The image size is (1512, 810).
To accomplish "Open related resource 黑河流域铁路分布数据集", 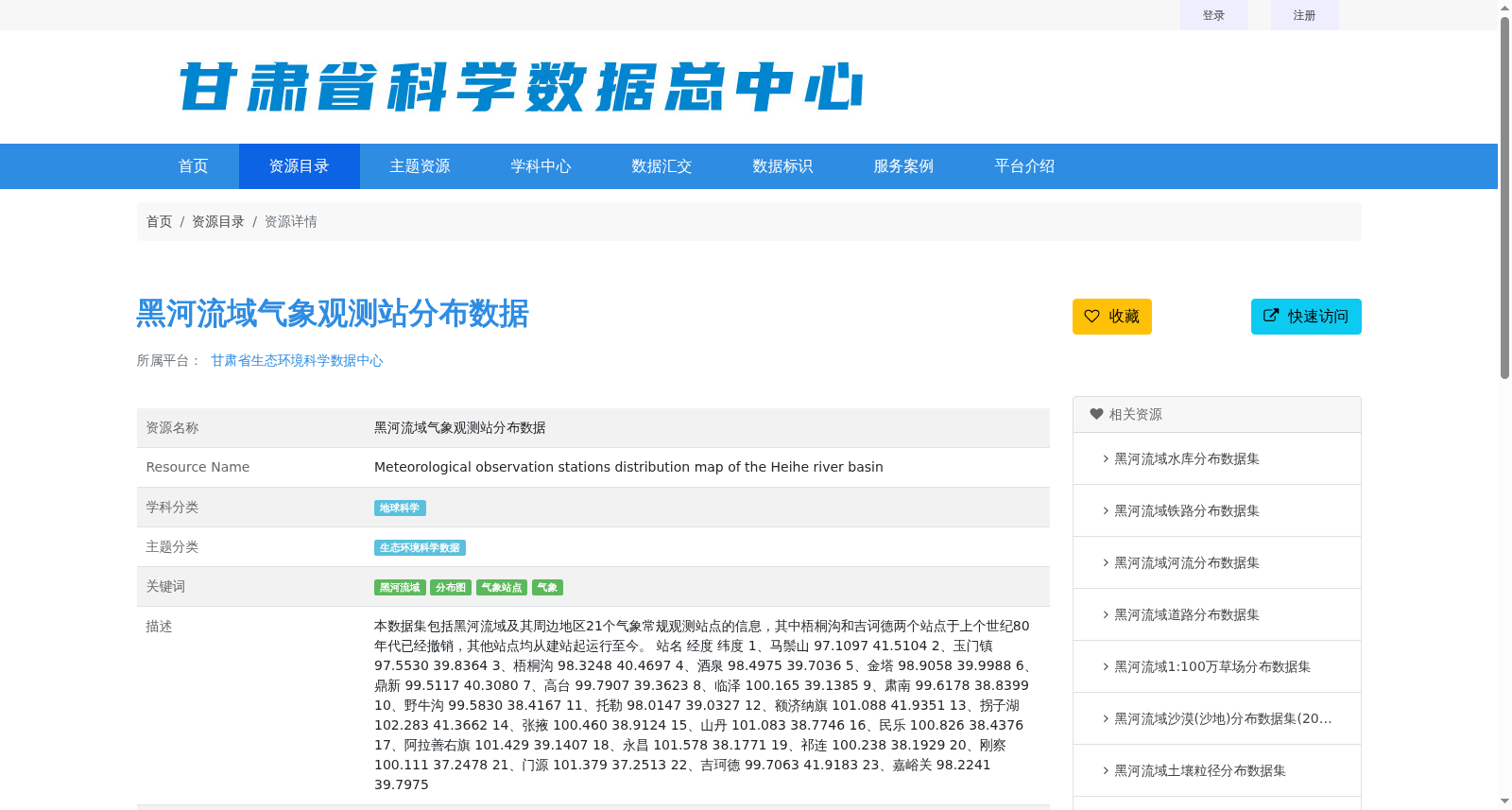I will pyautogui.click(x=1187, y=510).
